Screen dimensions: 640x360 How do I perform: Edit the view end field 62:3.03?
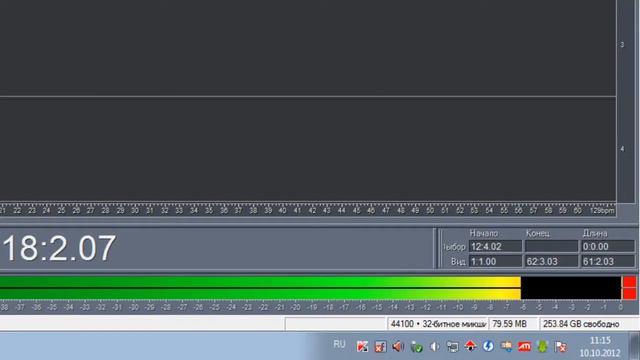(x=551, y=261)
